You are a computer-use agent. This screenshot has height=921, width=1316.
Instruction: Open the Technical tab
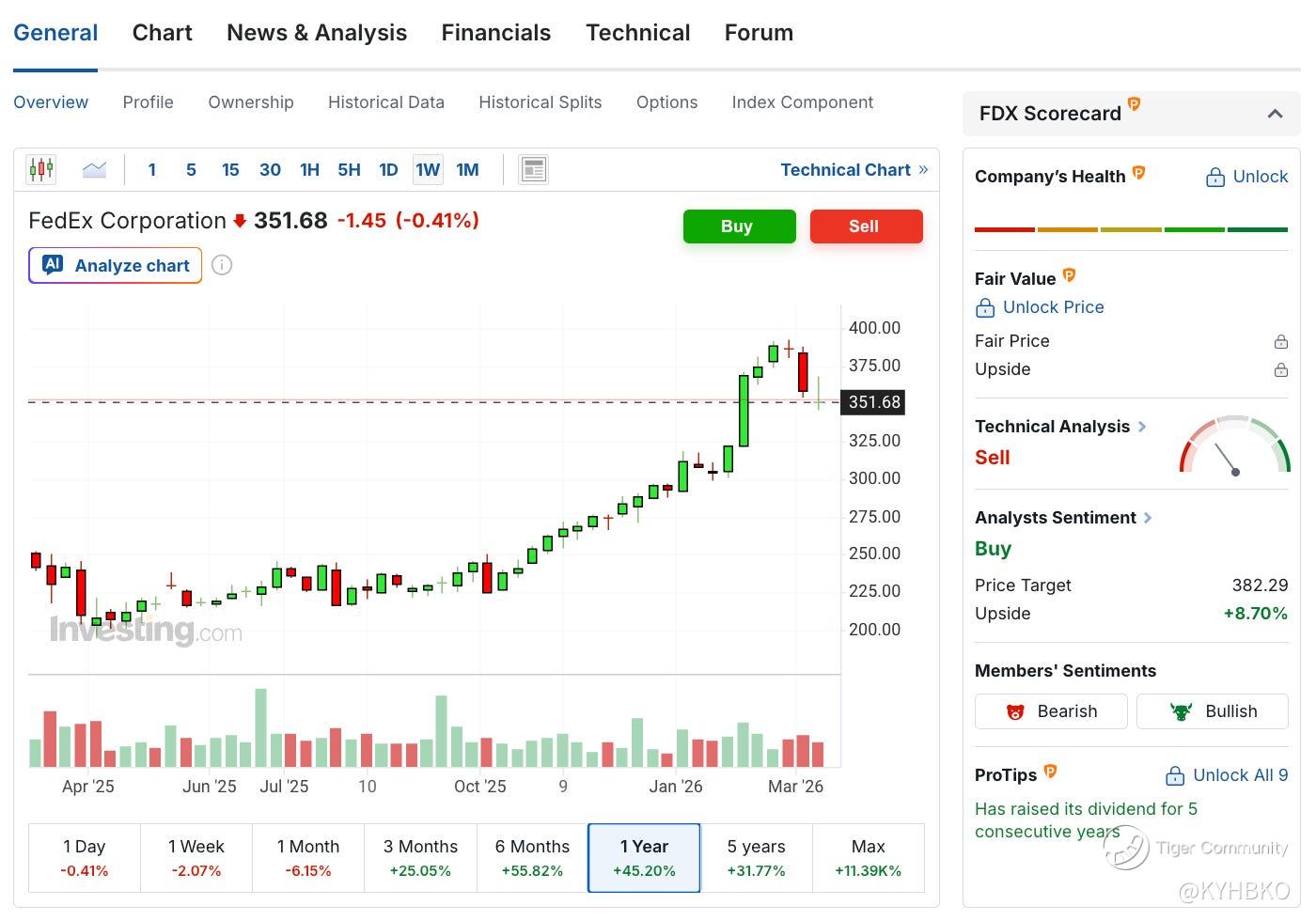[638, 33]
